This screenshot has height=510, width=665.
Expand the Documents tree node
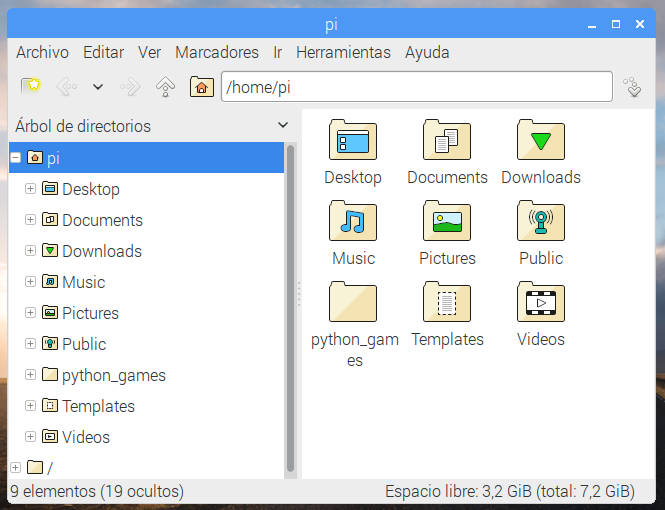click(30, 220)
